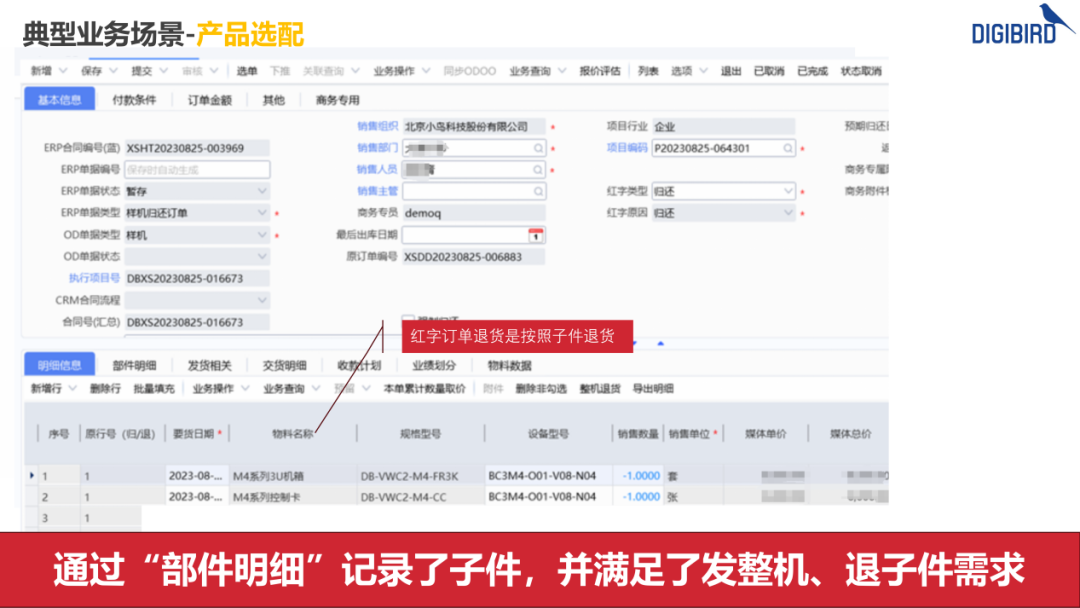Click the 本单累计数量取价 button
The height and width of the screenshot is (608, 1080).
coord(424,388)
